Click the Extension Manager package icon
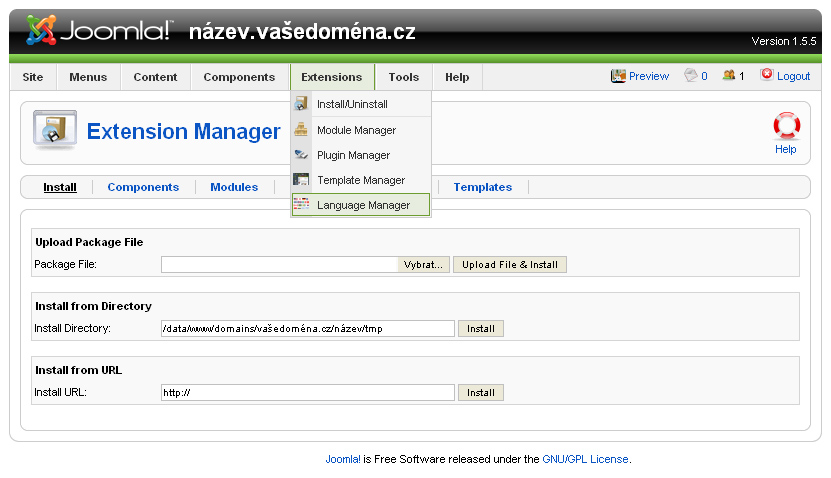The height and width of the screenshot is (478, 831). pyautogui.click(x=55, y=129)
